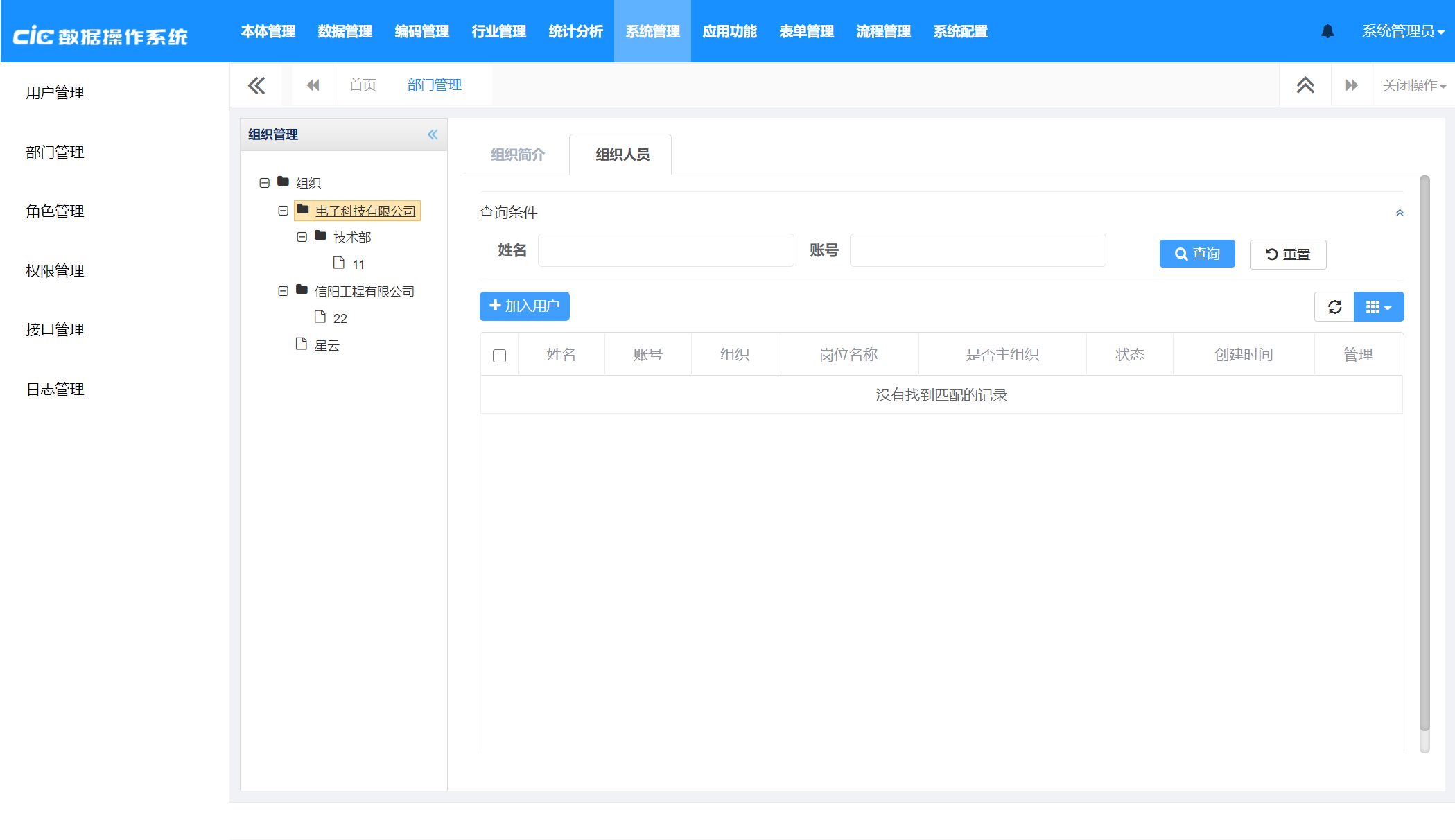1455x840 pixels.
Task: Click the notification bell icon
Action: pos(1327,31)
